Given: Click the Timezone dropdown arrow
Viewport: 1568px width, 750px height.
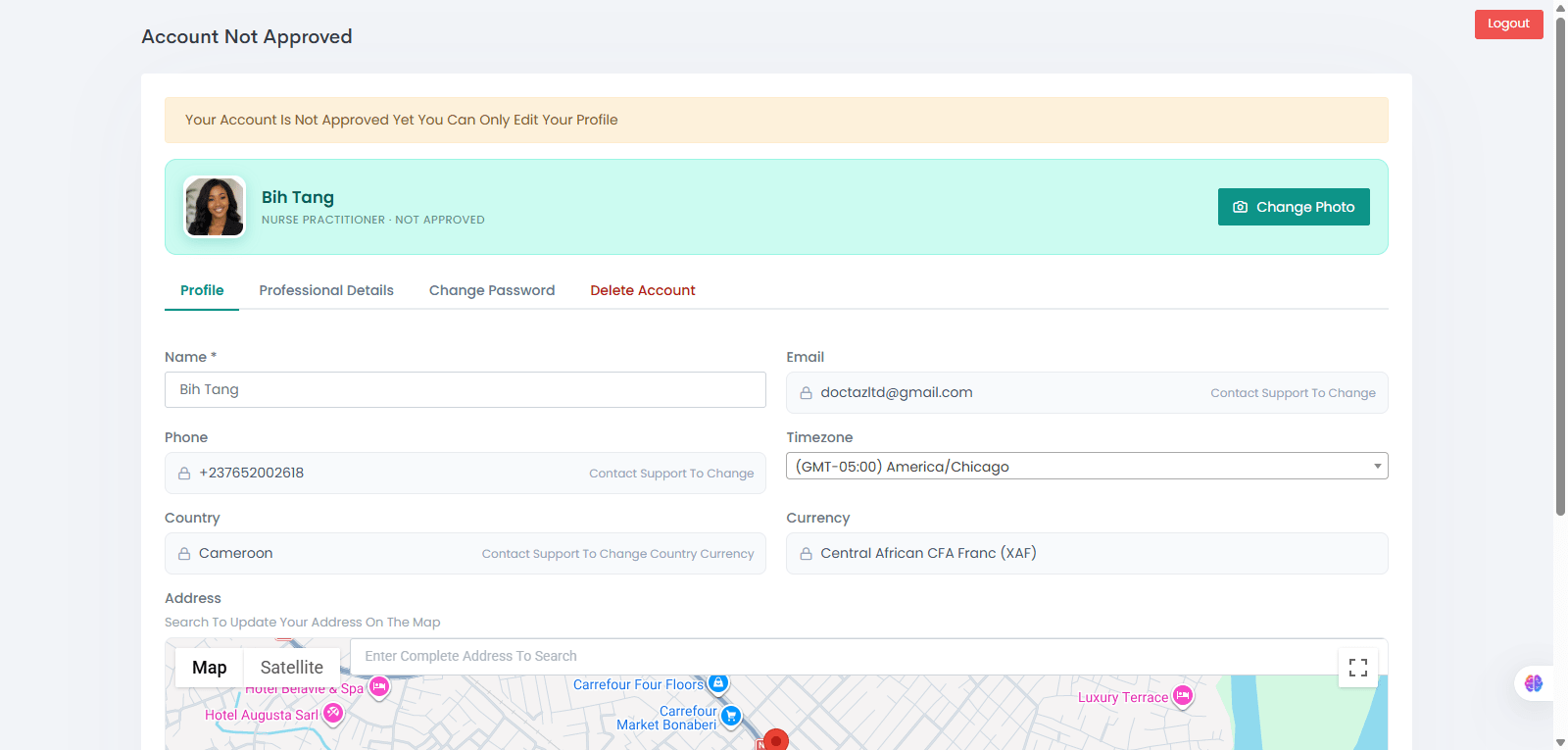Looking at the screenshot, I should pyautogui.click(x=1377, y=466).
